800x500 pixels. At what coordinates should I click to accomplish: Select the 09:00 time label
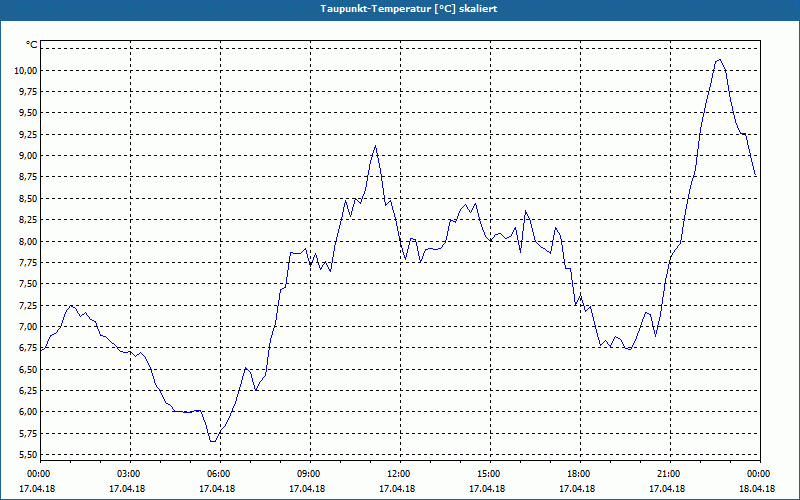(x=310, y=474)
